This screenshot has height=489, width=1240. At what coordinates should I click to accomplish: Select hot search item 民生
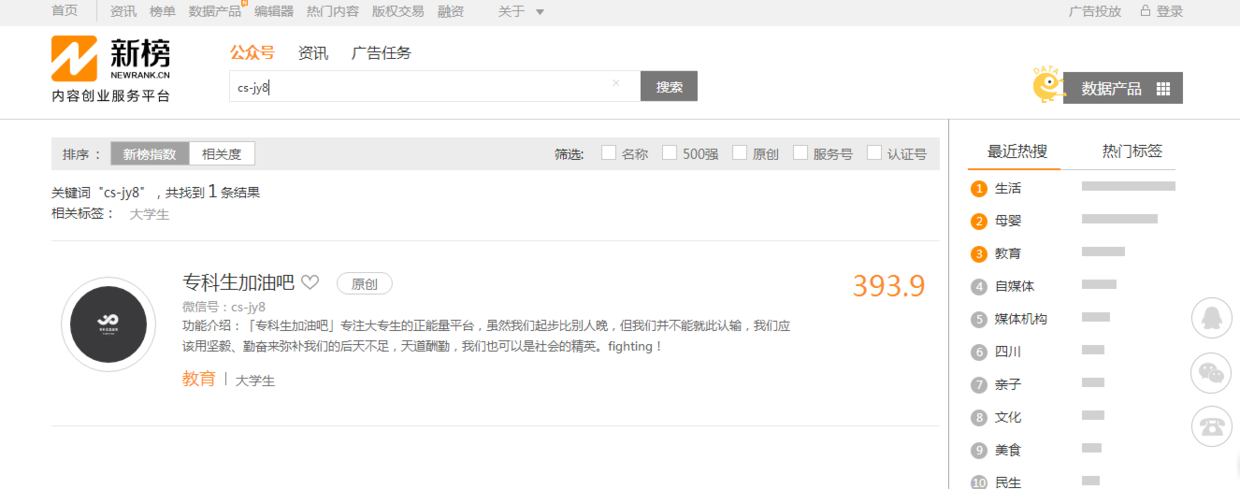pyautogui.click(x=1007, y=482)
